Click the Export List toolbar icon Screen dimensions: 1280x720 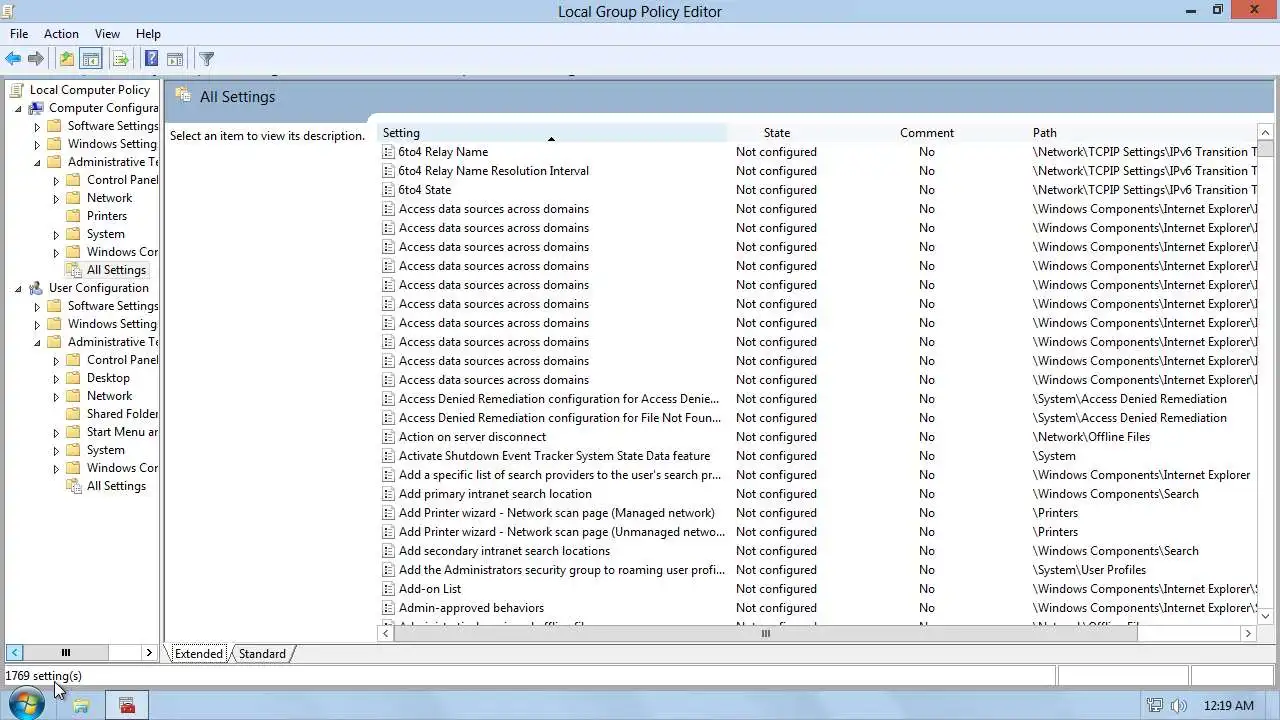pos(121,59)
